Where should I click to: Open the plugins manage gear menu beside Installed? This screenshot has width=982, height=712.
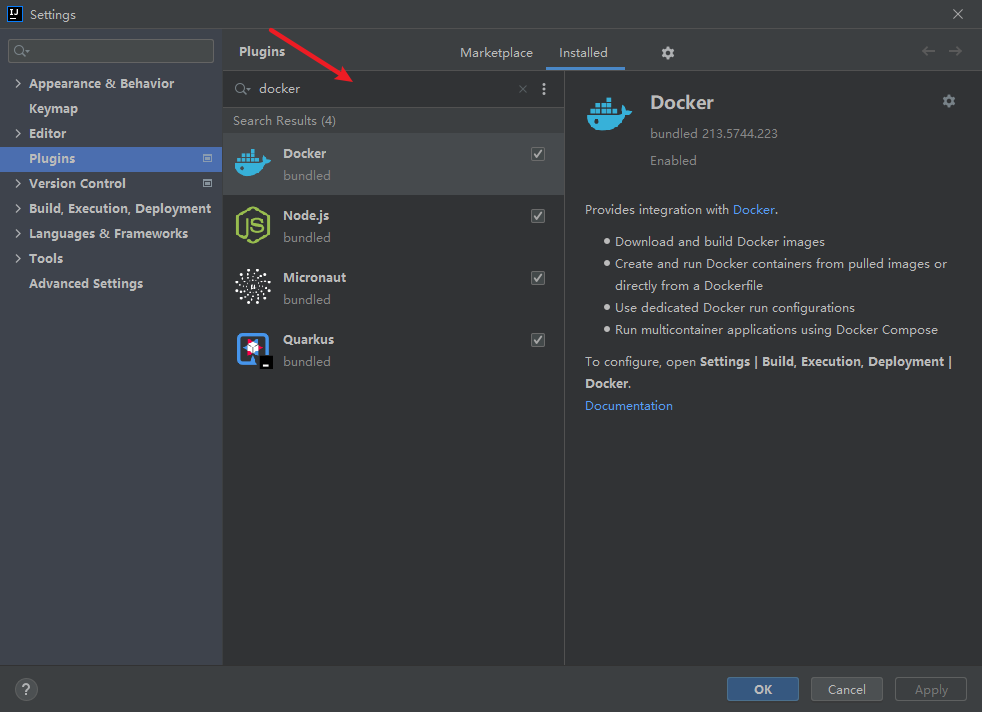[x=668, y=53]
